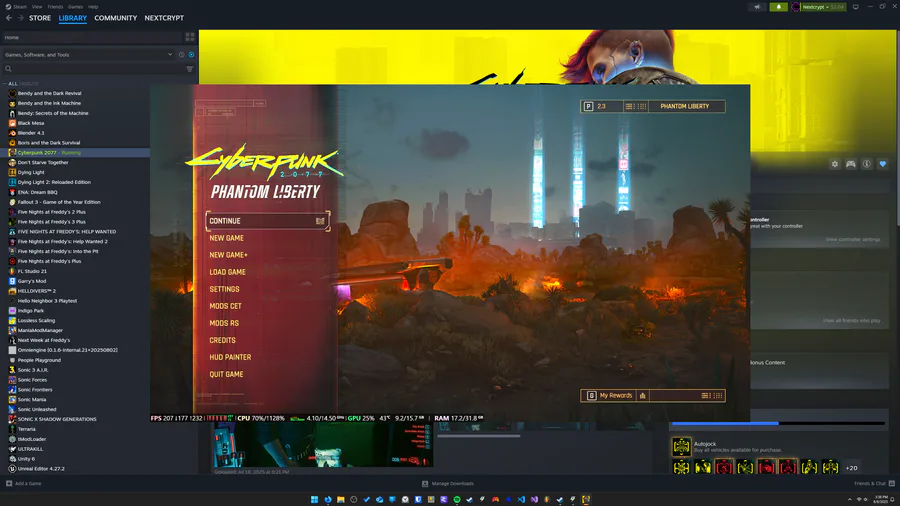900x506 pixels.
Task: Open the Steam notifications bell
Action: coord(778,7)
